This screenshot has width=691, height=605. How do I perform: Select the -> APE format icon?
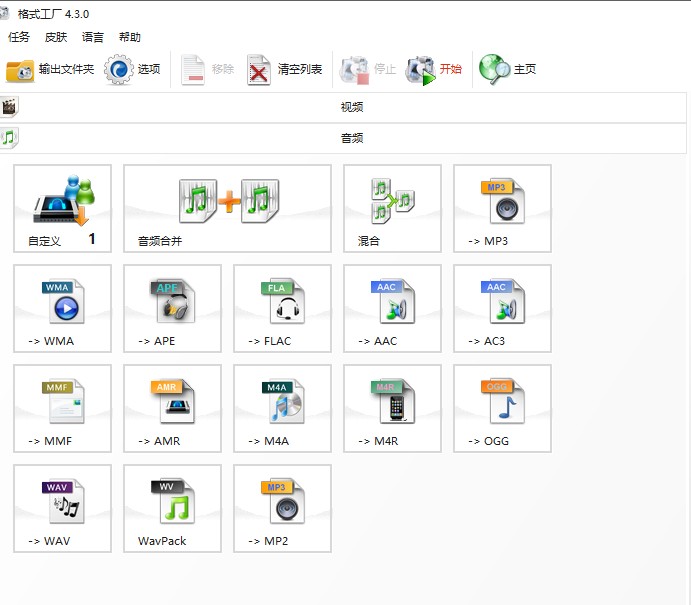(x=172, y=308)
